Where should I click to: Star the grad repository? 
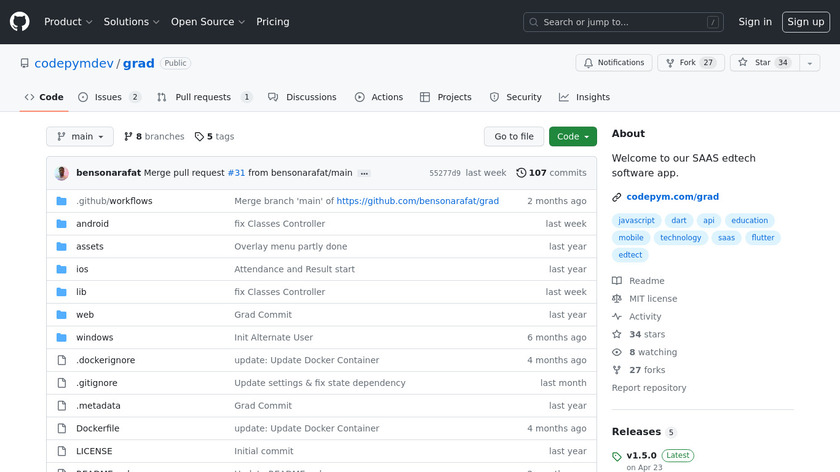(764, 63)
